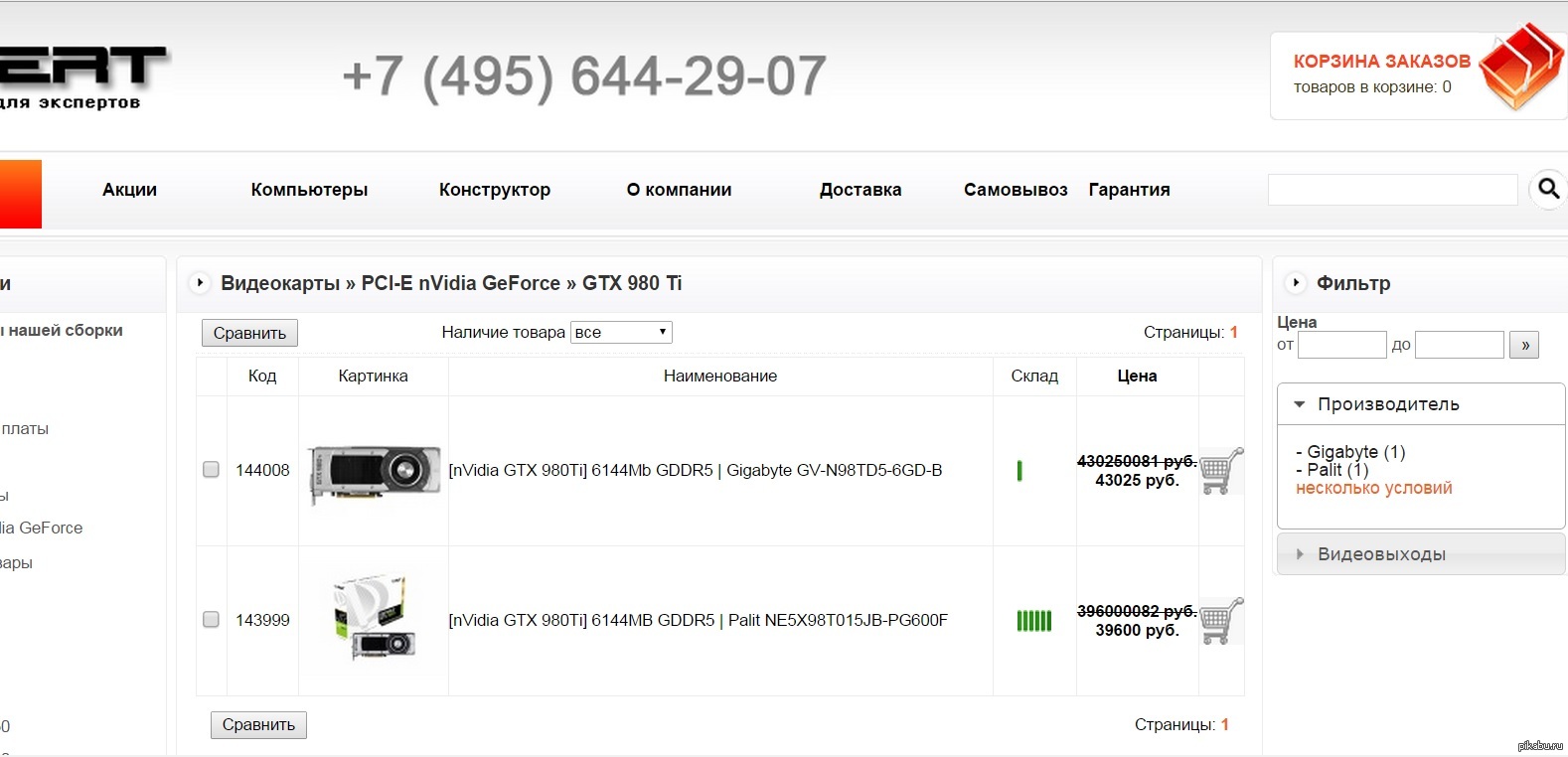This screenshot has width=1568, height=757.
Task: Check the box for product 143999
Action: (x=211, y=619)
